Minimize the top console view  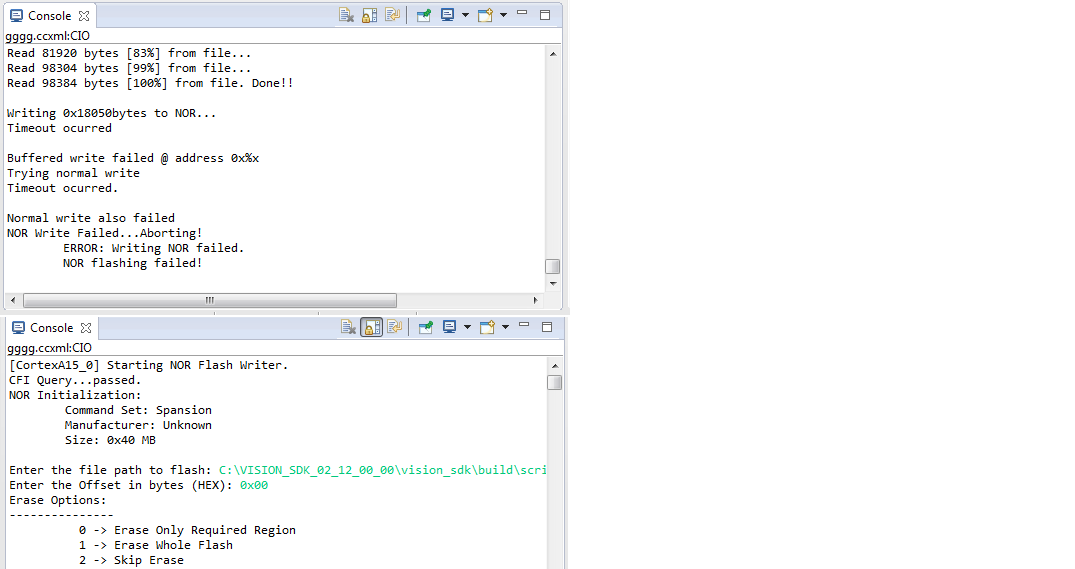click(x=522, y=13)
